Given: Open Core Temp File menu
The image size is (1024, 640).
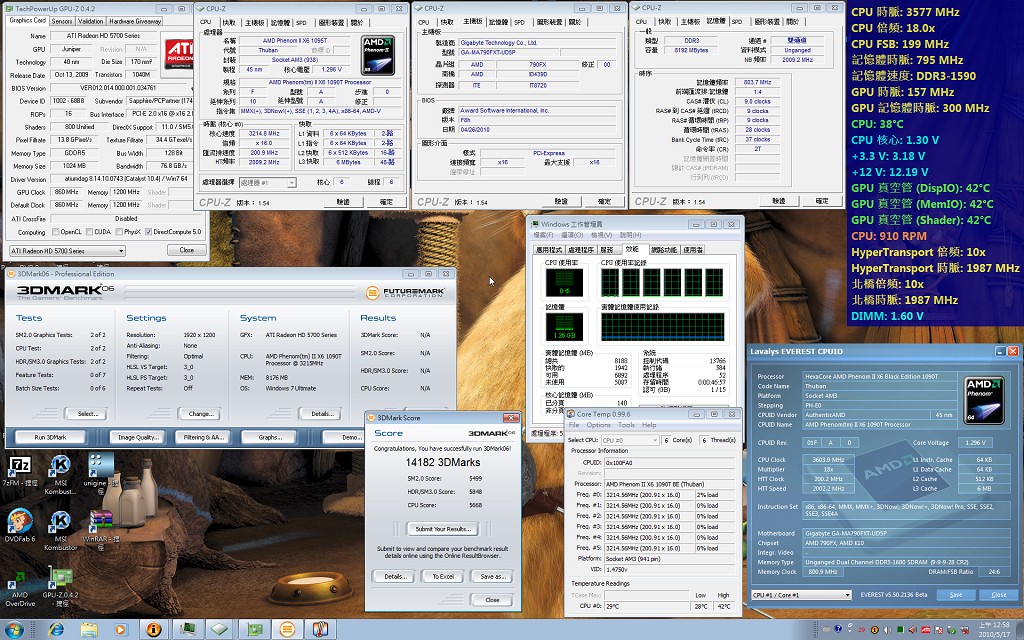Looking at the screenshot, I should click(574, 425).
